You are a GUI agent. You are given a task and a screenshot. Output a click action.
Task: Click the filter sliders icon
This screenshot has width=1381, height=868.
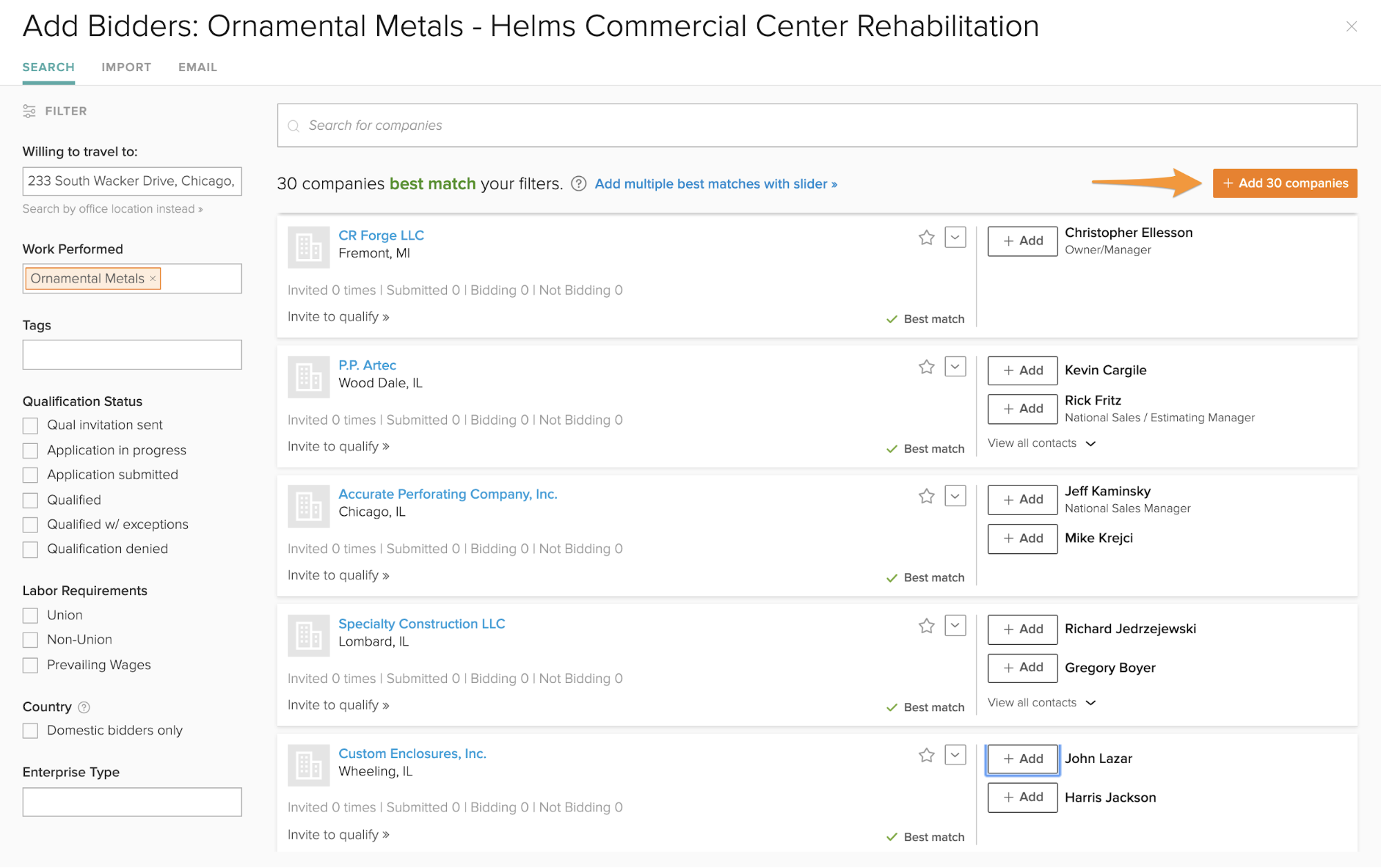(29, 111)
